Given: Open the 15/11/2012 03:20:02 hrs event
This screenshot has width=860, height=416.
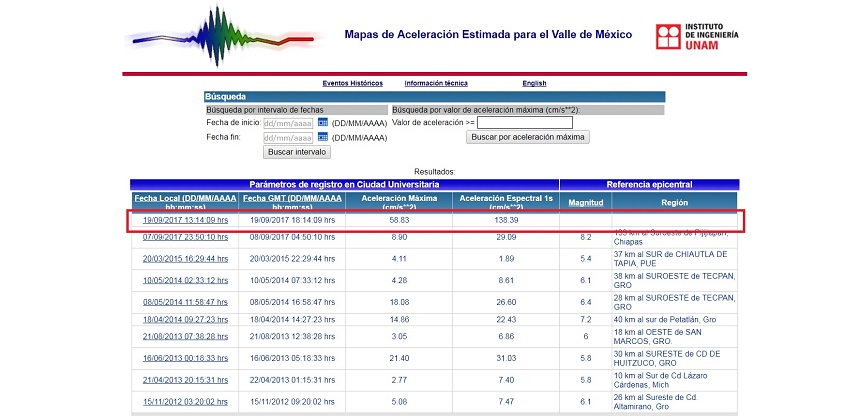Looking at the screenshot, I should click(x=185, y=401).
